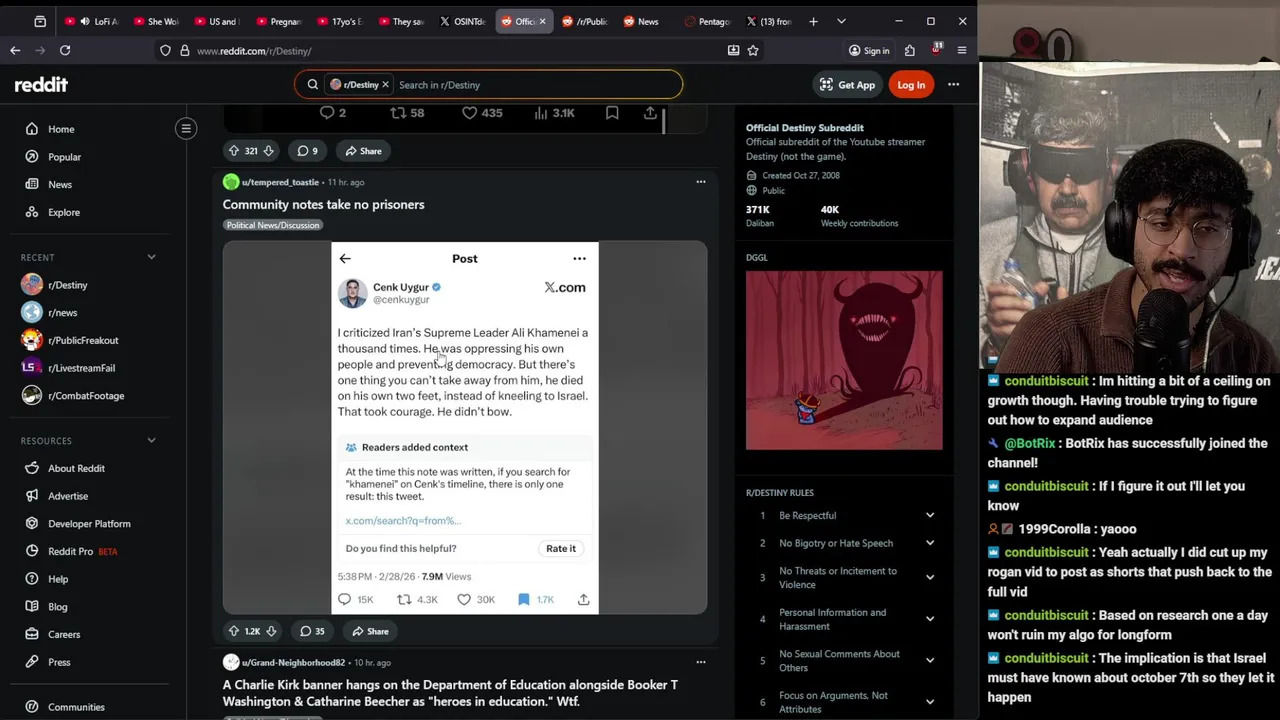
Task: Open the Firefox hamburger menu
Action: (x=962, y=50)
